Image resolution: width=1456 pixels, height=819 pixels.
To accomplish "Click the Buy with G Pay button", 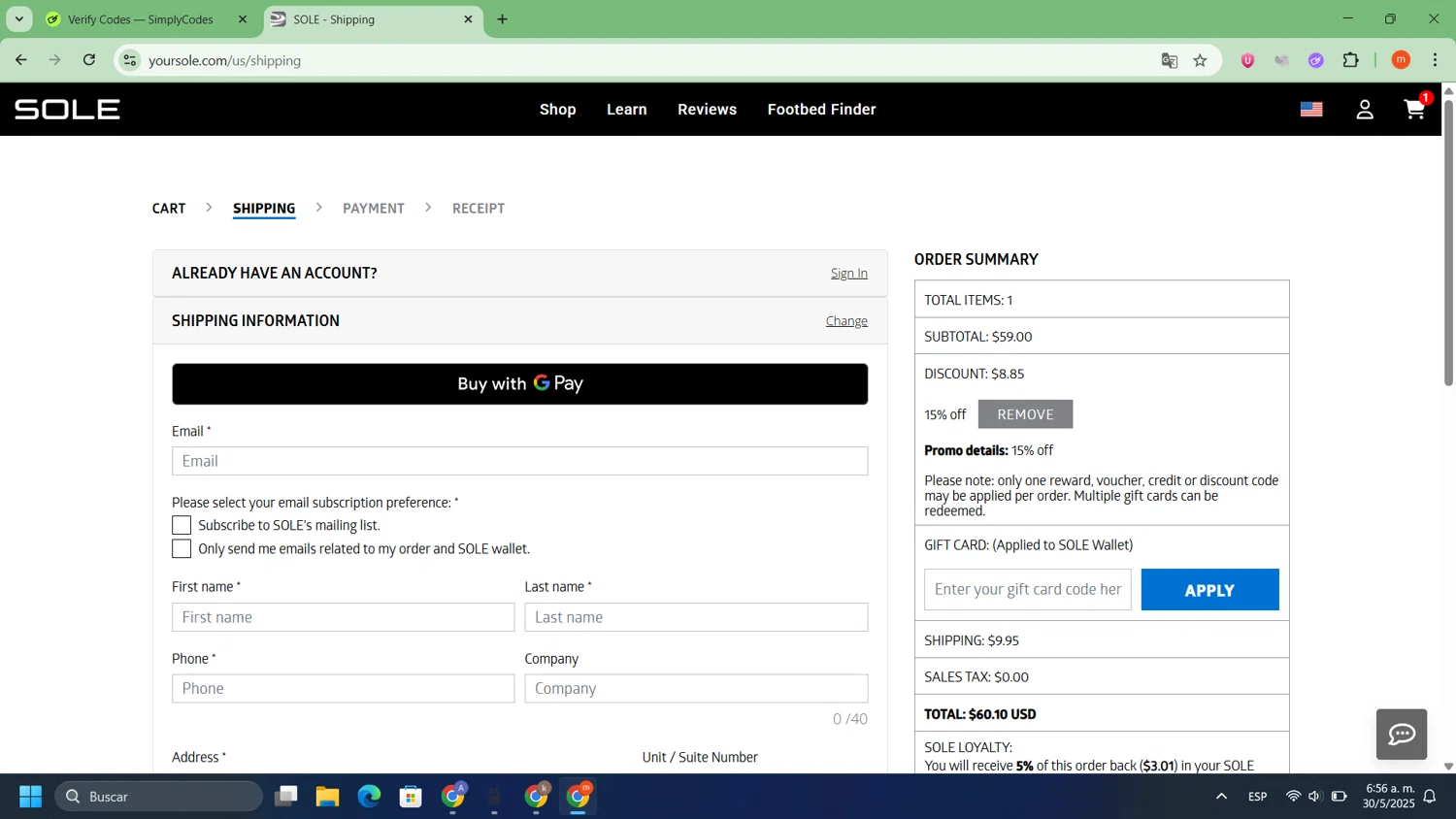I will (x=520, y=384).
